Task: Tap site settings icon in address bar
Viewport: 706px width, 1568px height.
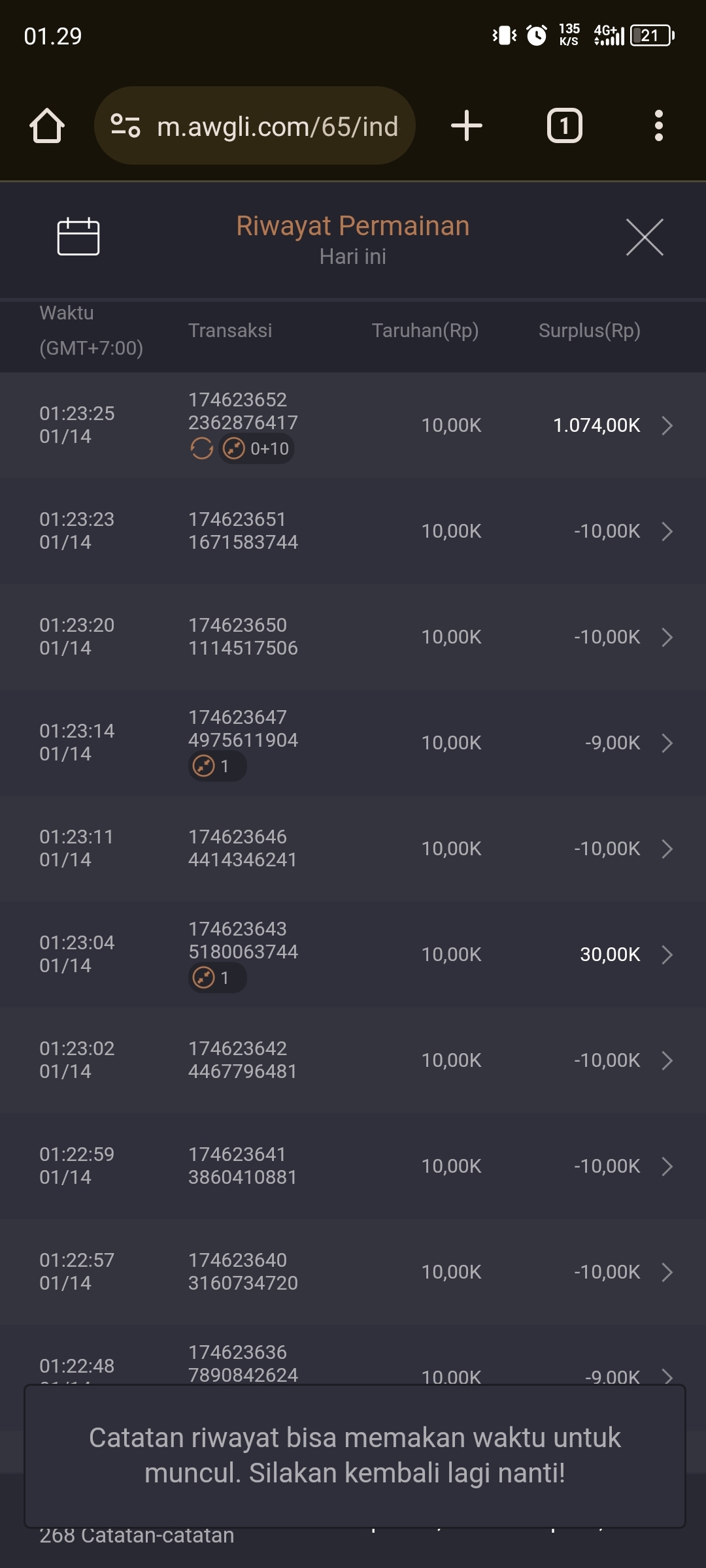Action: coord(125,125)
